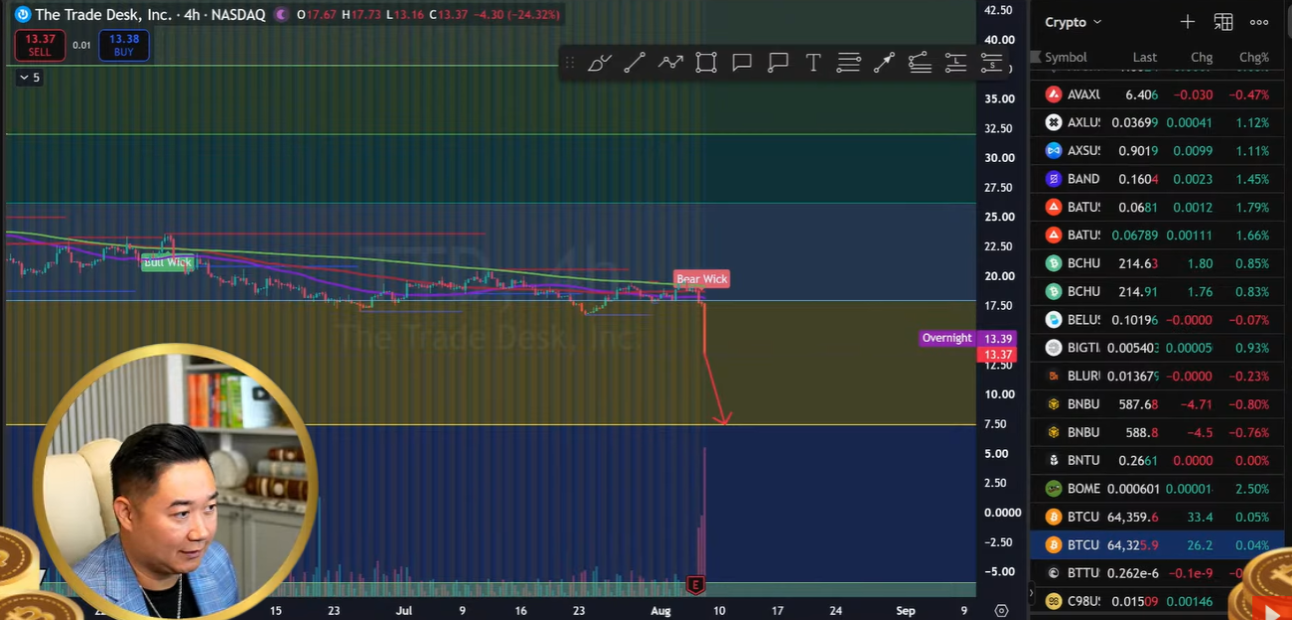The width and height of the screenshot is (1292, 620).
Task: Select the BTCU row showing 64,359.6
Action: coord(1157,517)
